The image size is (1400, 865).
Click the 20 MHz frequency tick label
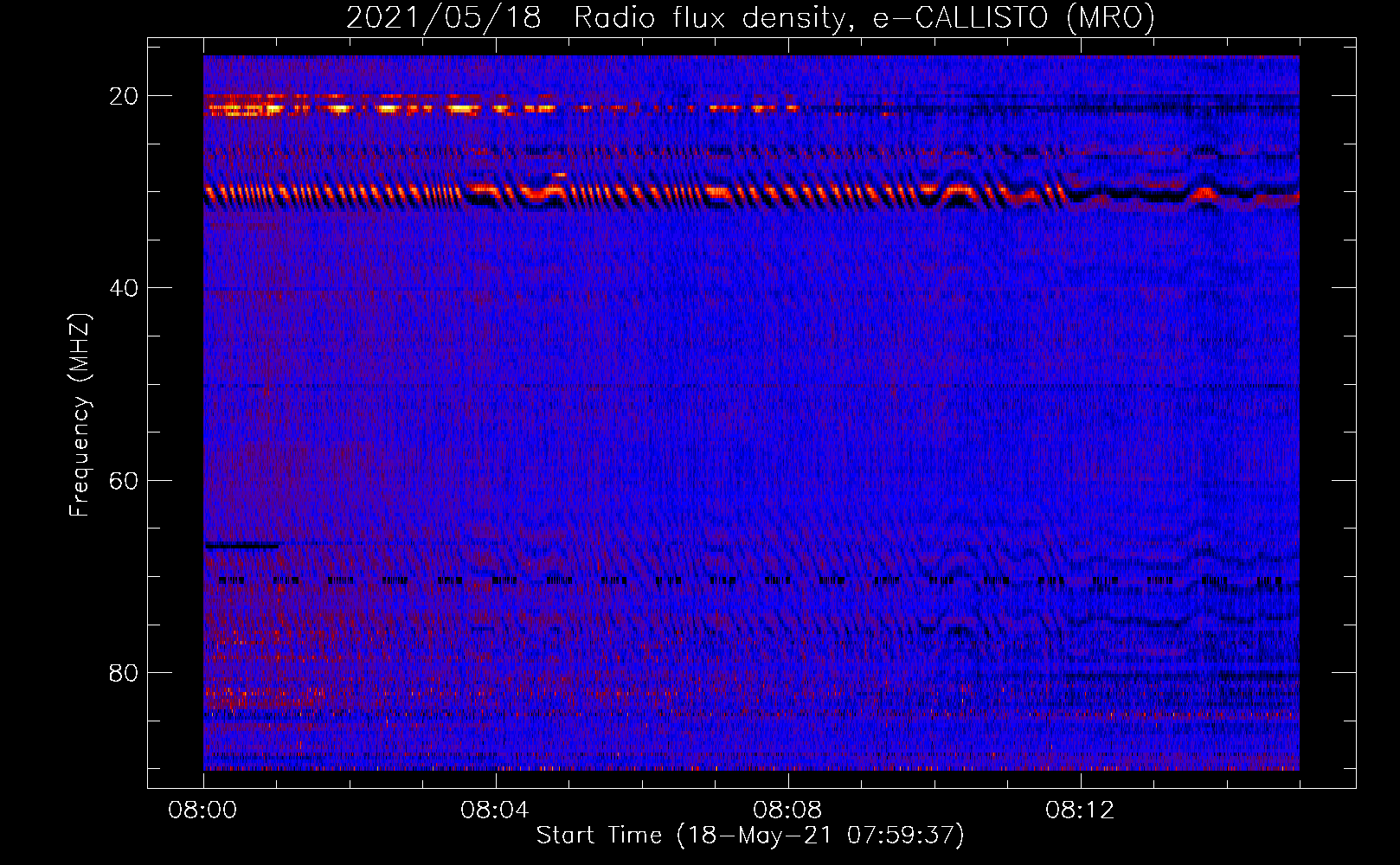point(124,96)
